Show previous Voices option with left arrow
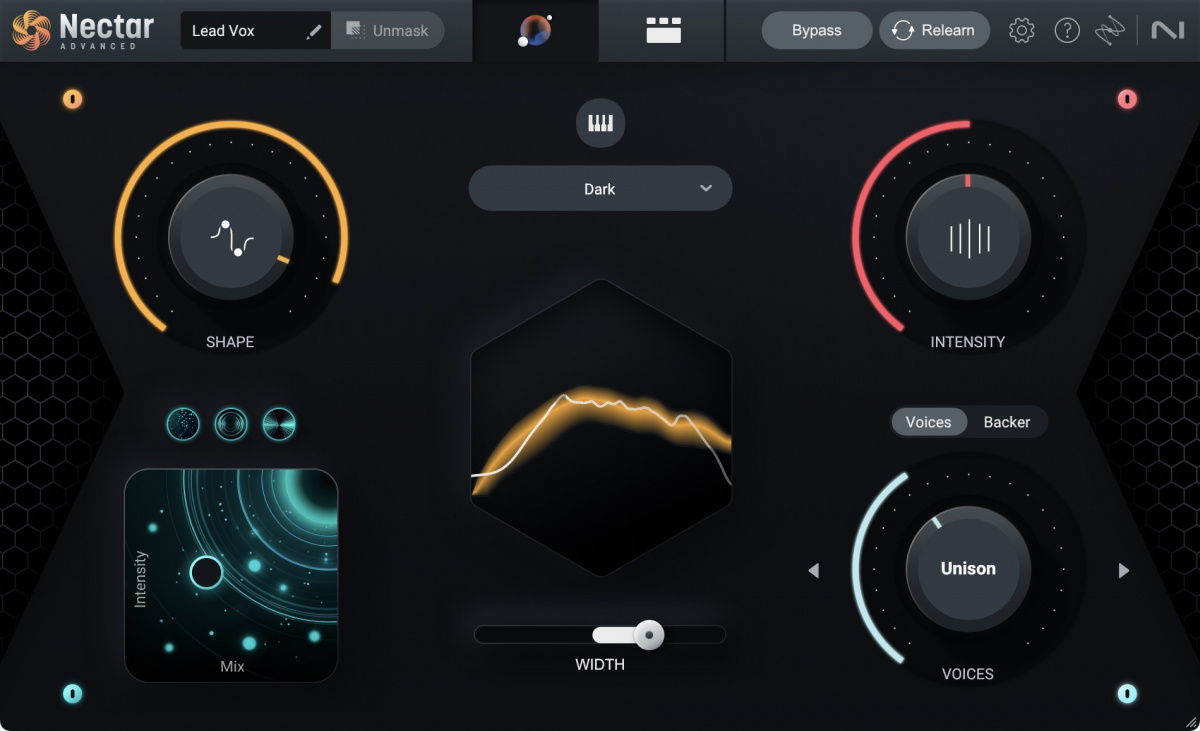This screenshot has height=731, width=1200. (x=813, y=570)
